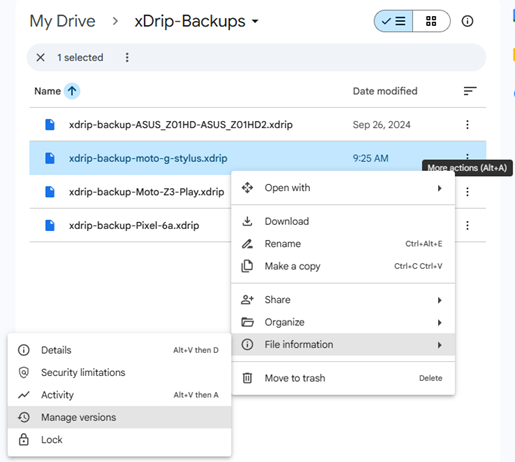515x462 pixels.
Task: Click the Move to trash bin icon
Action: [247, 378]
